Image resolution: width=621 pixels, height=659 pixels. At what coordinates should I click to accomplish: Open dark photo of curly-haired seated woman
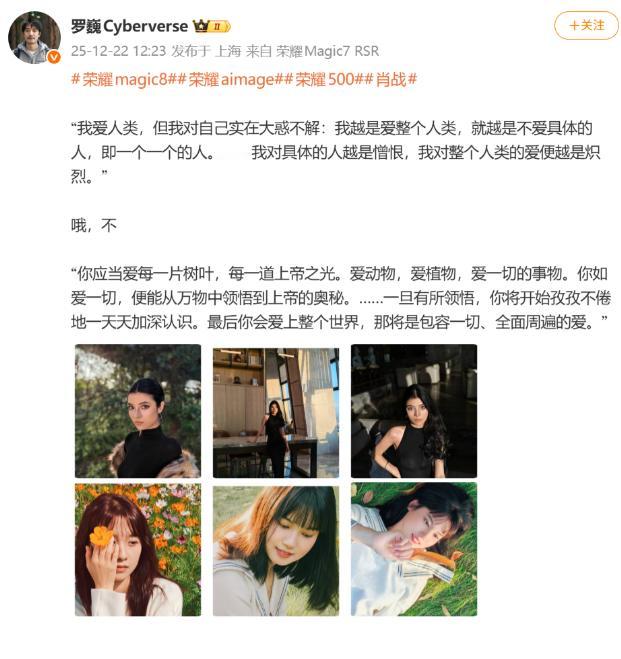click(x=414, y=411)
